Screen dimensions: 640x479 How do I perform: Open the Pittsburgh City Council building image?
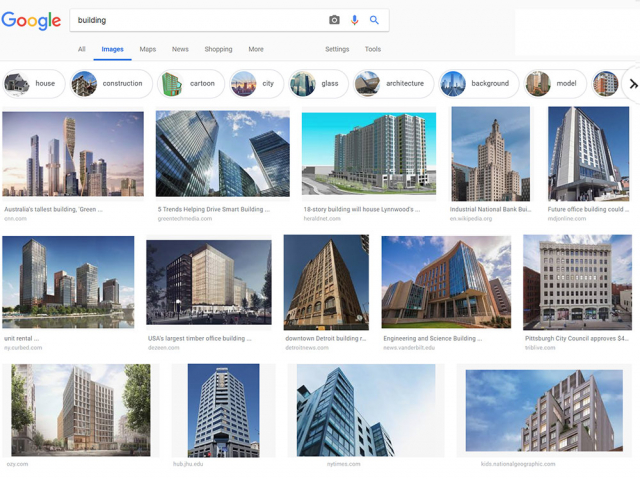click(578, 282)
